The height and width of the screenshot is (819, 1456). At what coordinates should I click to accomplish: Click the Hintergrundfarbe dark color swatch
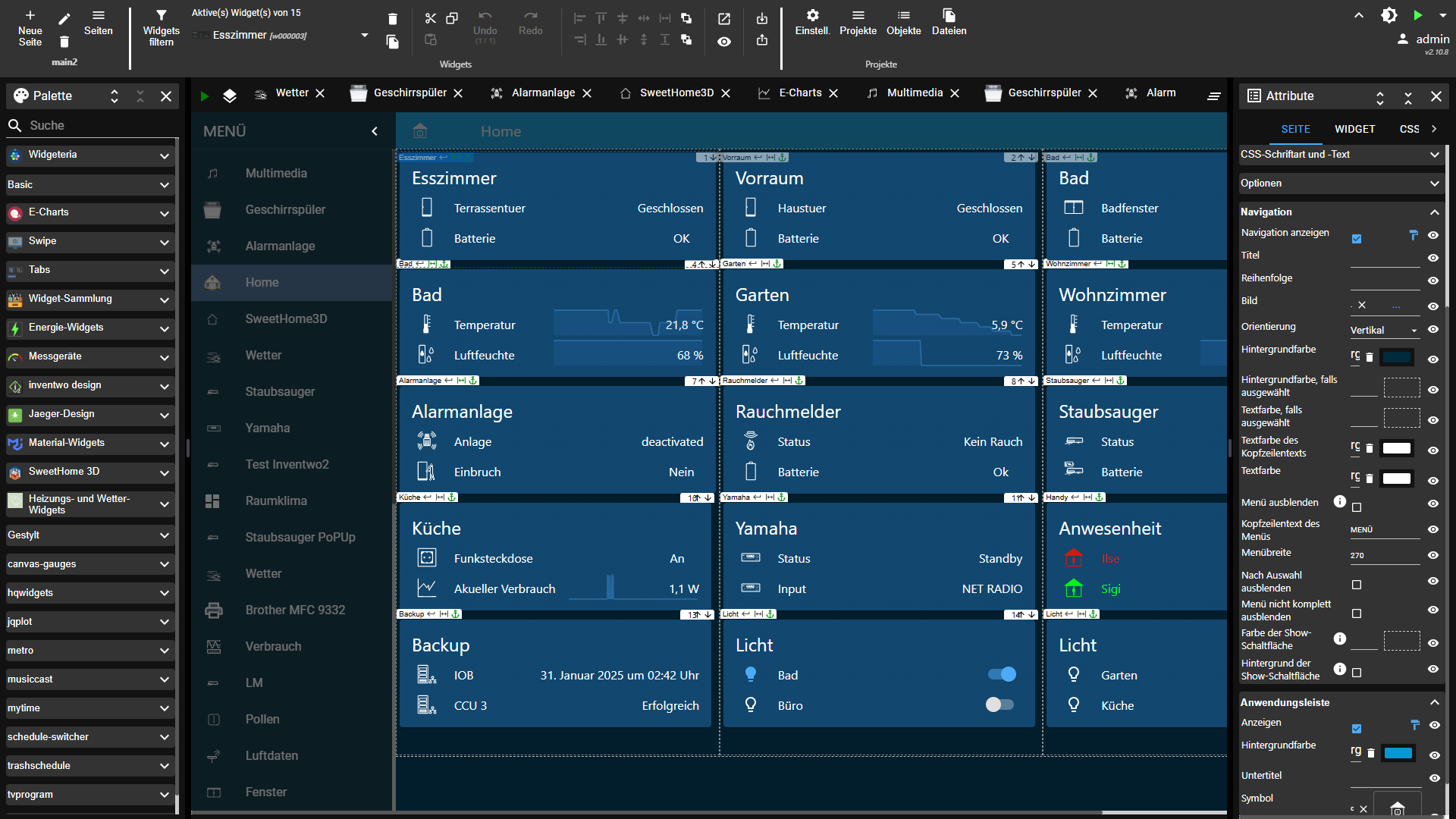[1397, 357]
